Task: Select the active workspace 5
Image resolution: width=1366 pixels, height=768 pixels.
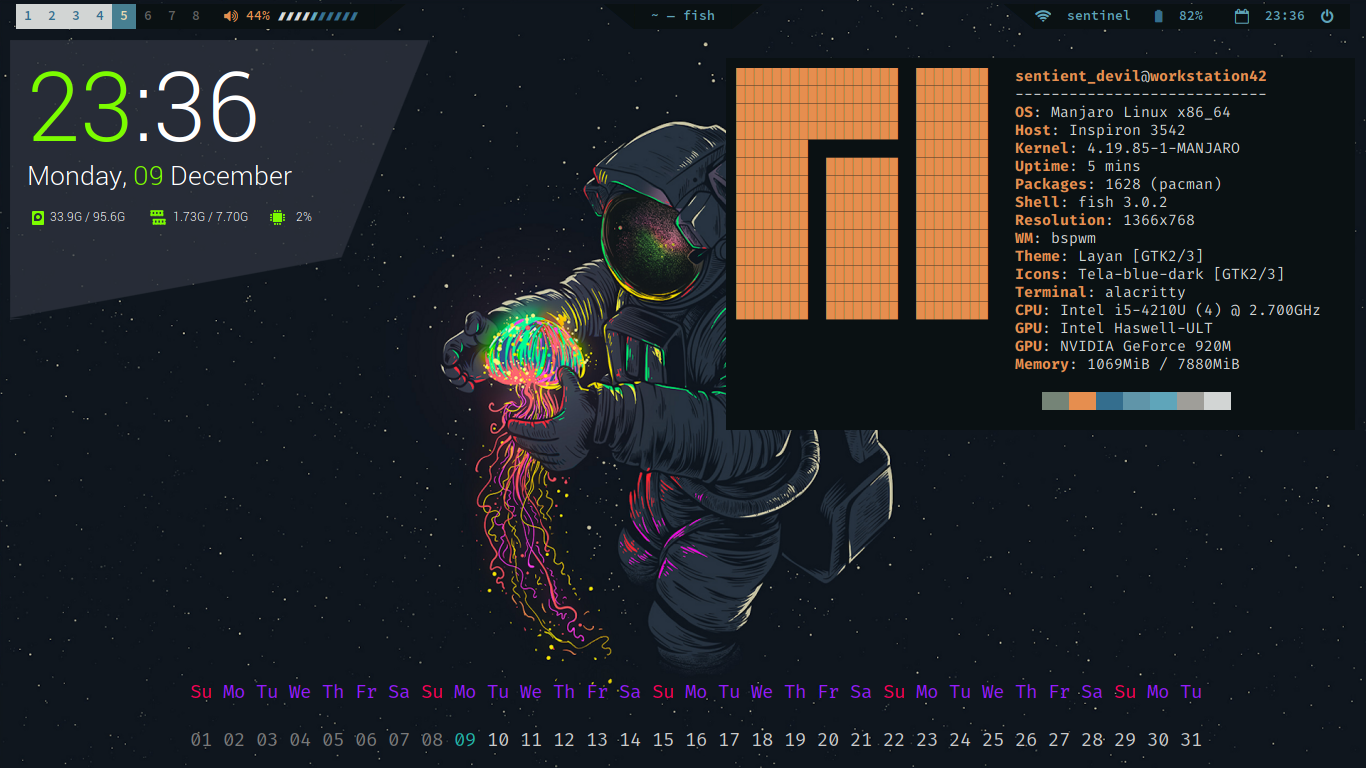Action: coord(124,16)
